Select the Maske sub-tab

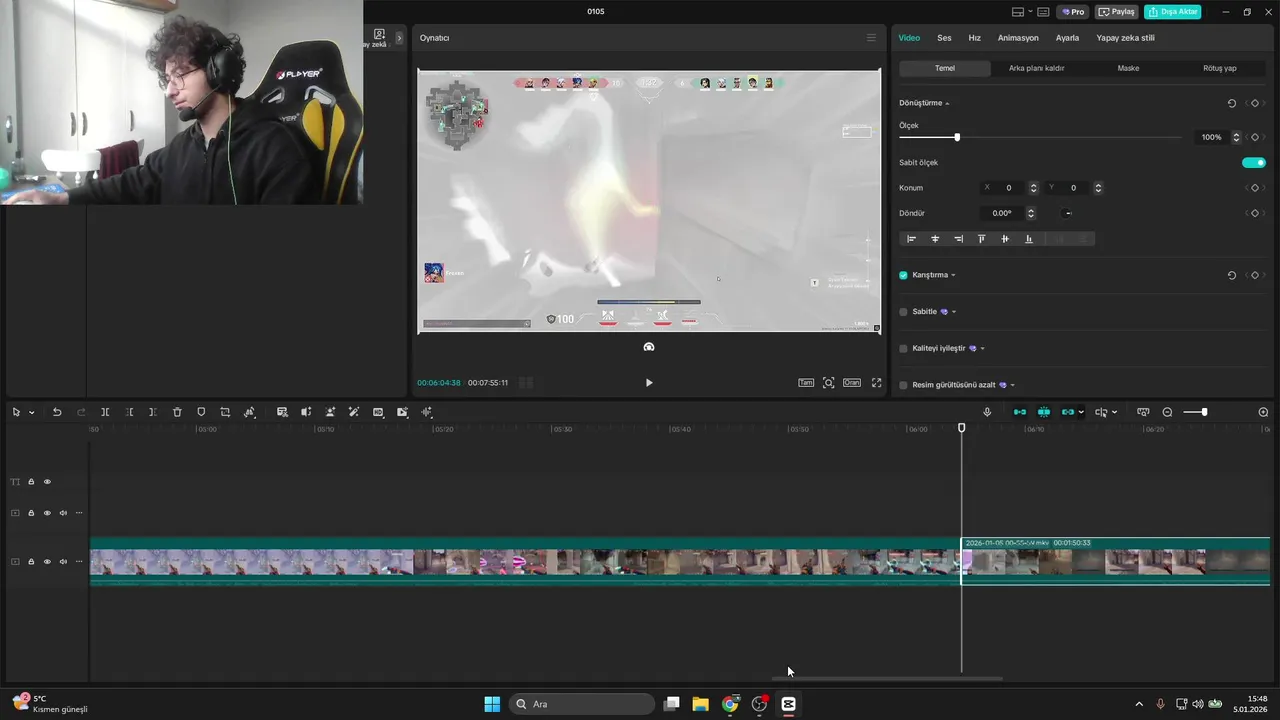pyautogui.click(x=1128, y=68)
